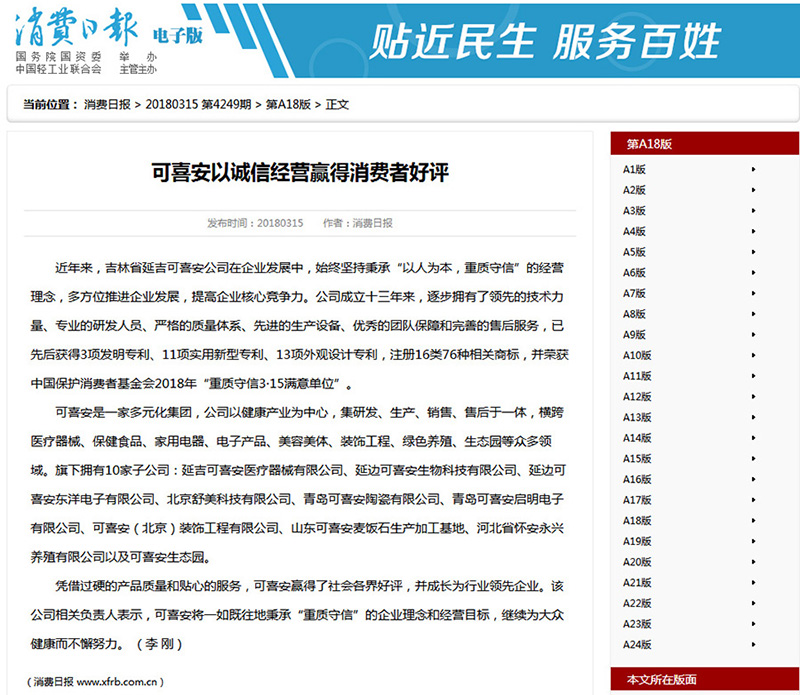Open 消费日报 breadcrumb link
The width and height of the screenshot is (800, 695).
tap(107, 105)
